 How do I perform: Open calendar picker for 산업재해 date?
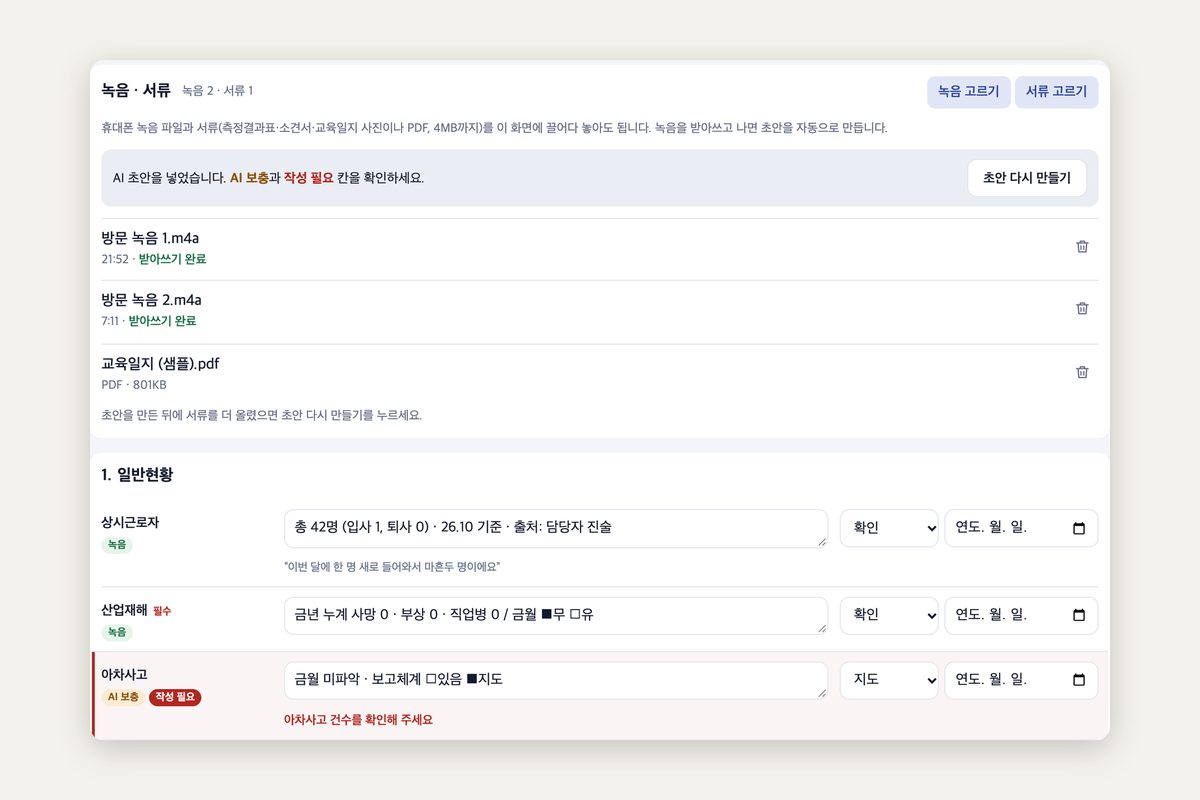tap(1079, 615)
